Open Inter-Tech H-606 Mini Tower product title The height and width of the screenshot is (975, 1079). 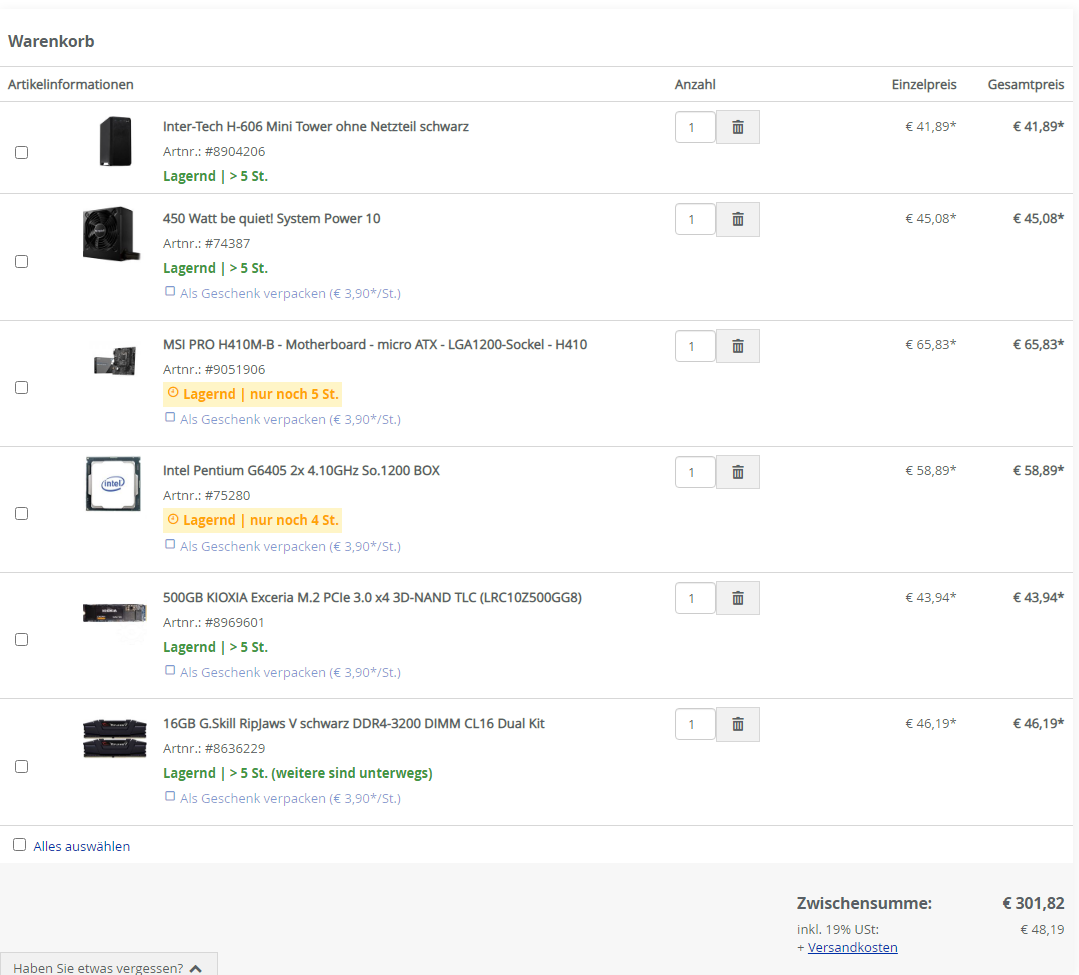316,127
